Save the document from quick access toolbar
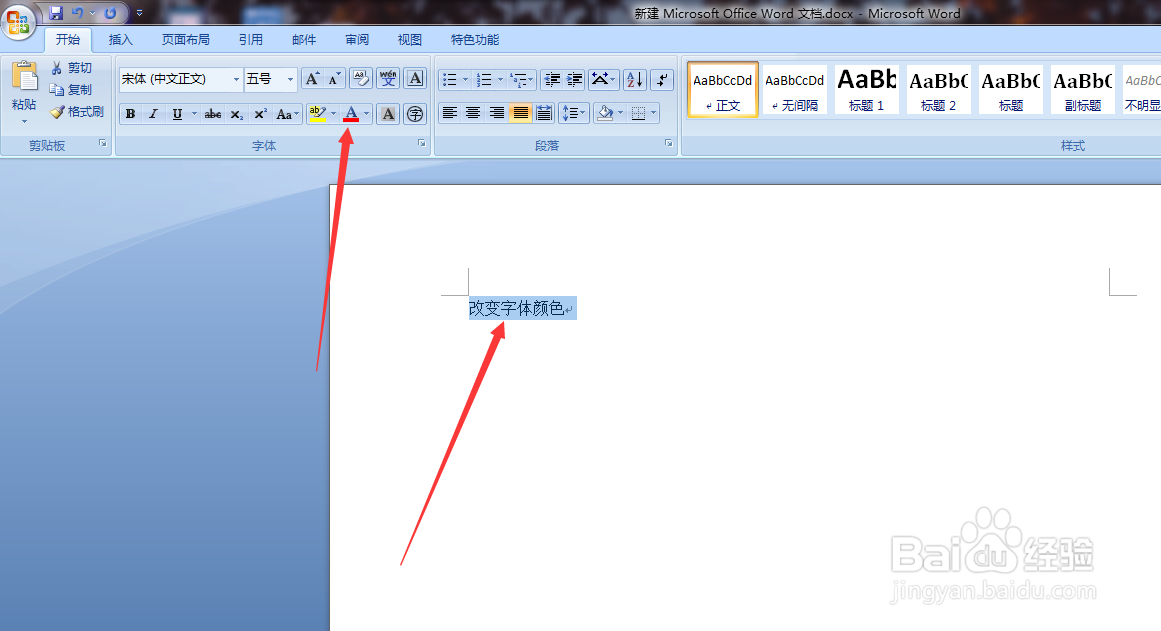 56,13
